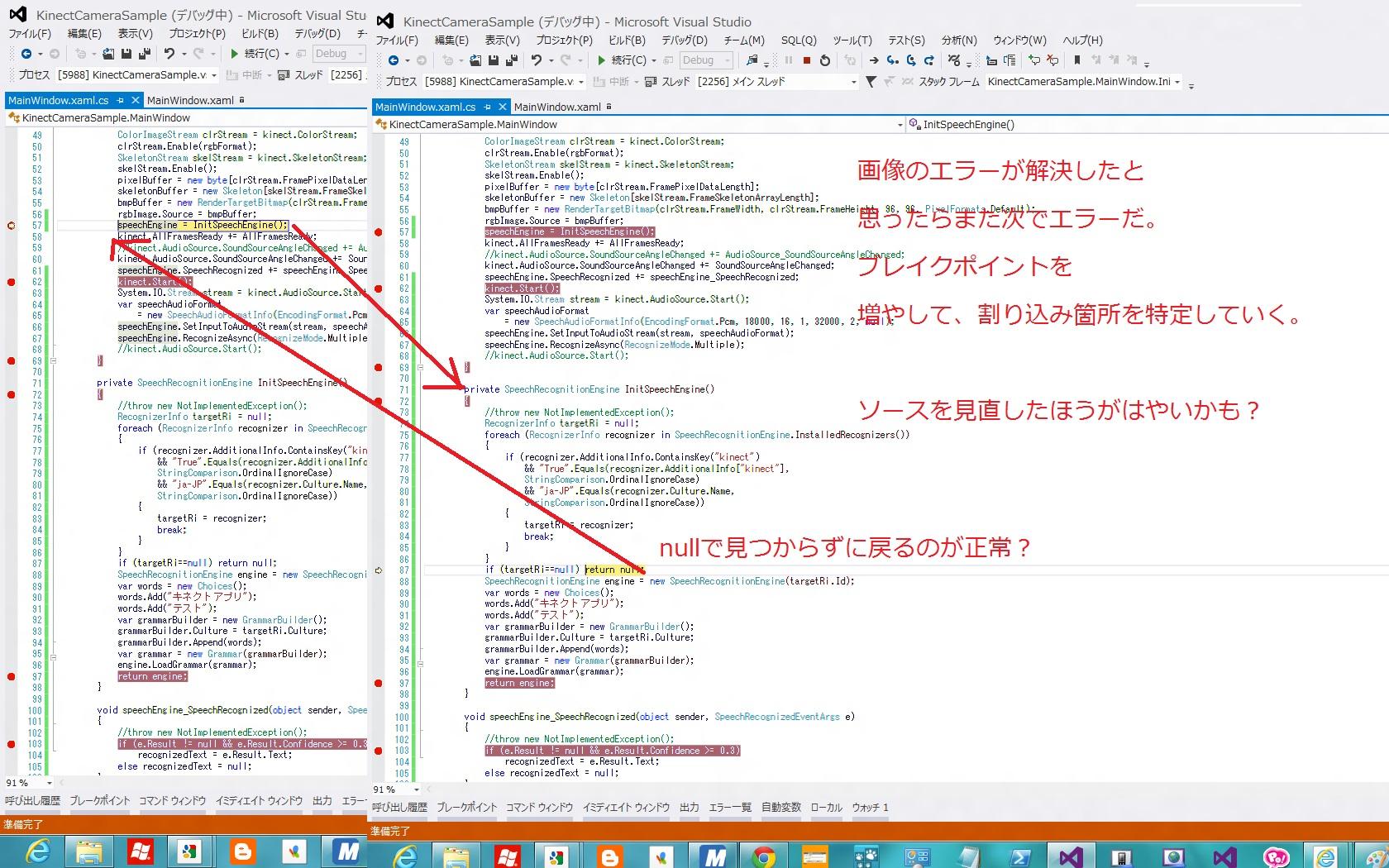The image size is (1389, 868).
Task: Open Google Chrome from the taskbar
Action: (x=764, y=856)
